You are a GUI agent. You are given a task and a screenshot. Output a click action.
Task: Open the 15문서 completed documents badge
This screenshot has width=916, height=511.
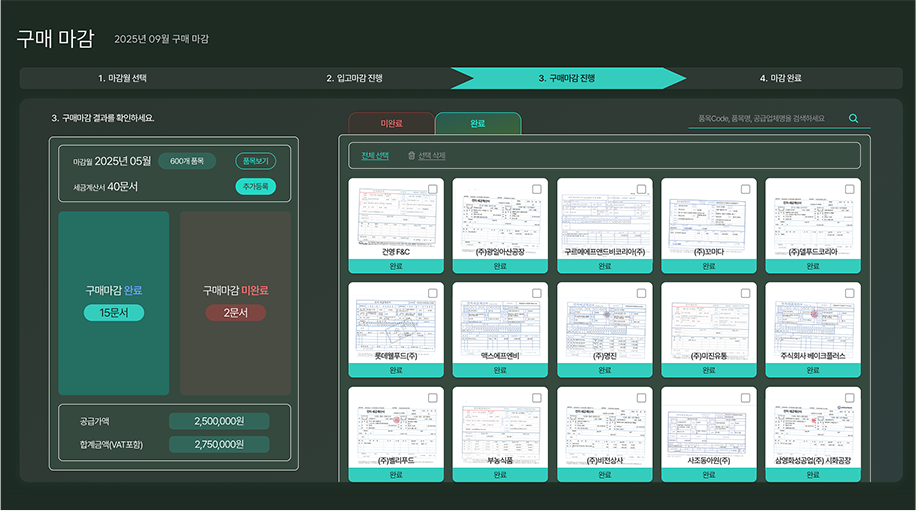click(114, 313)
